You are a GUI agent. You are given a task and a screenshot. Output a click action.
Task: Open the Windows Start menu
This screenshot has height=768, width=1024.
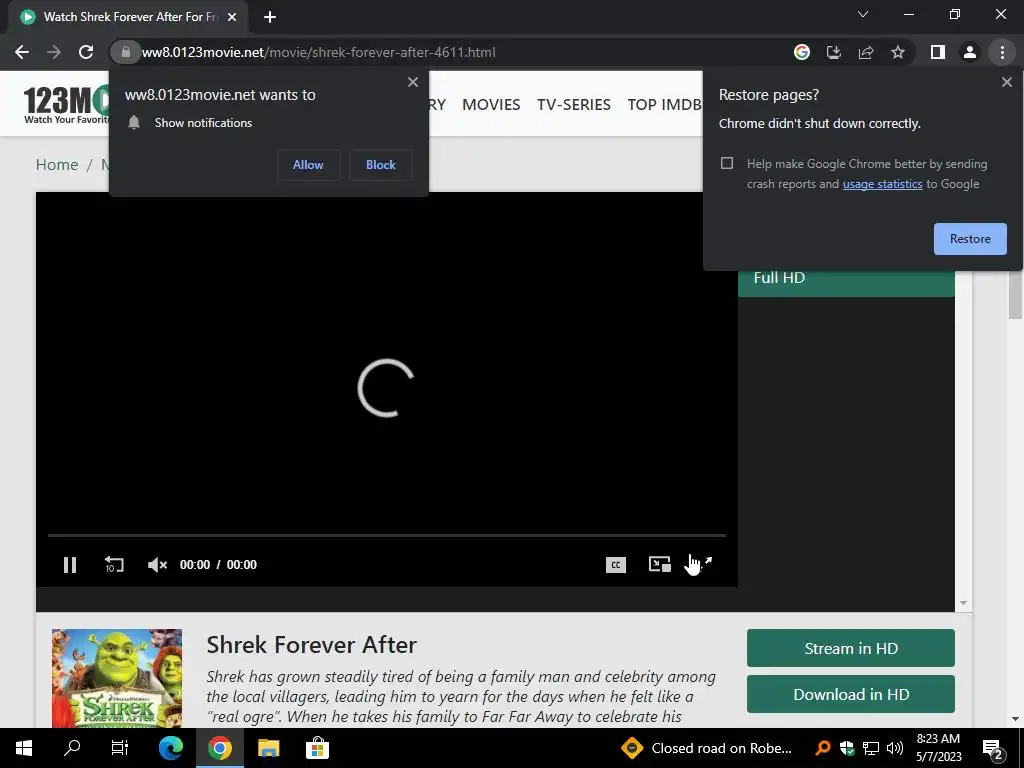coord(24,748)
